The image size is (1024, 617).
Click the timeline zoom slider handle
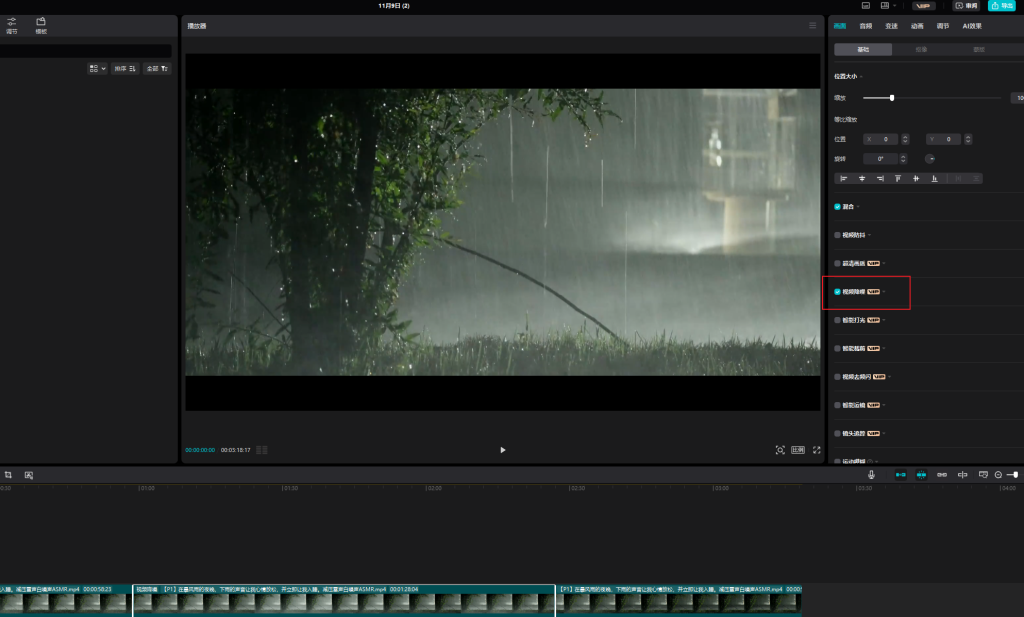[x=1016, y=475]
